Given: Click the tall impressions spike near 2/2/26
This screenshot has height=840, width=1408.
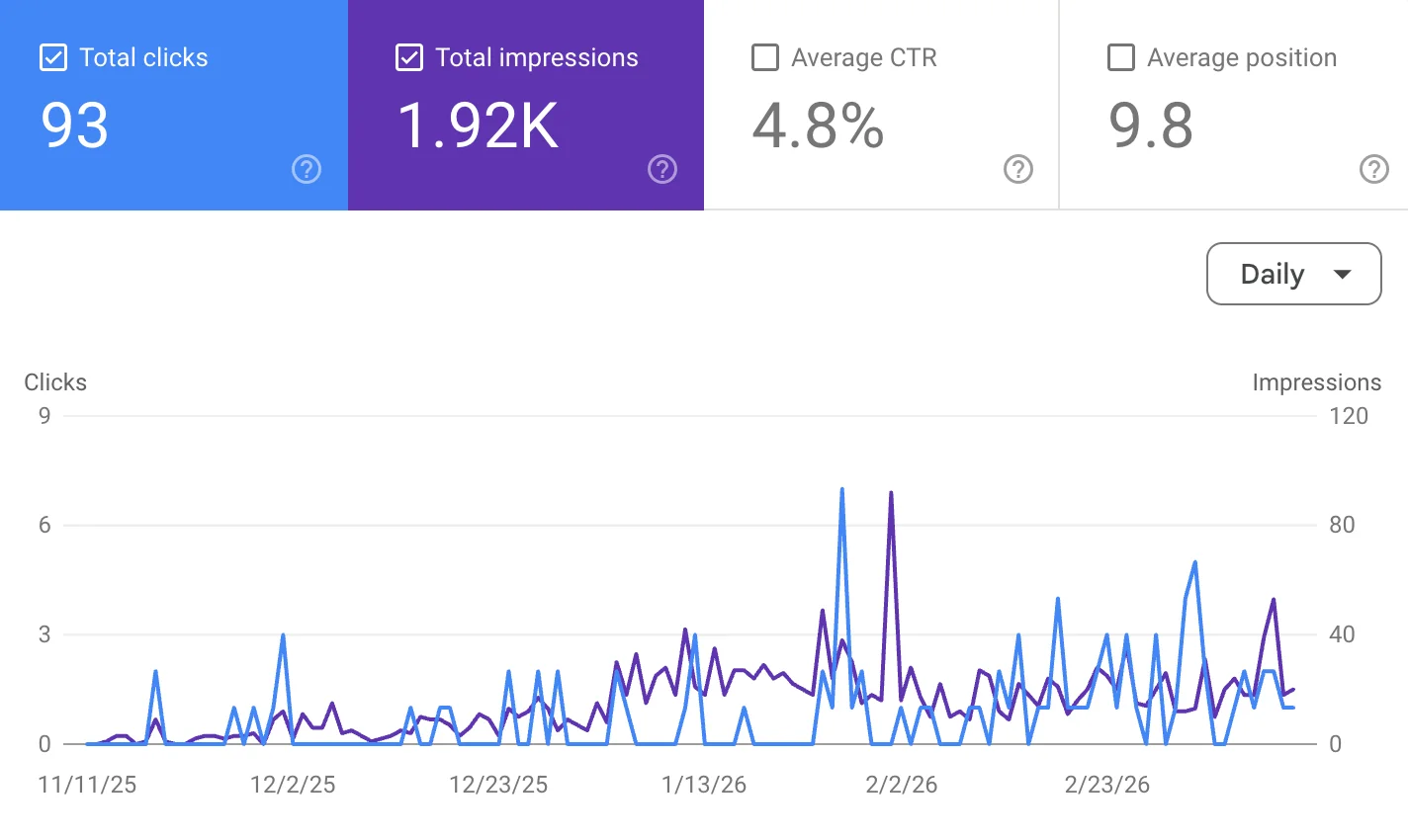Looking at the screenshot, I should [891, 491].
